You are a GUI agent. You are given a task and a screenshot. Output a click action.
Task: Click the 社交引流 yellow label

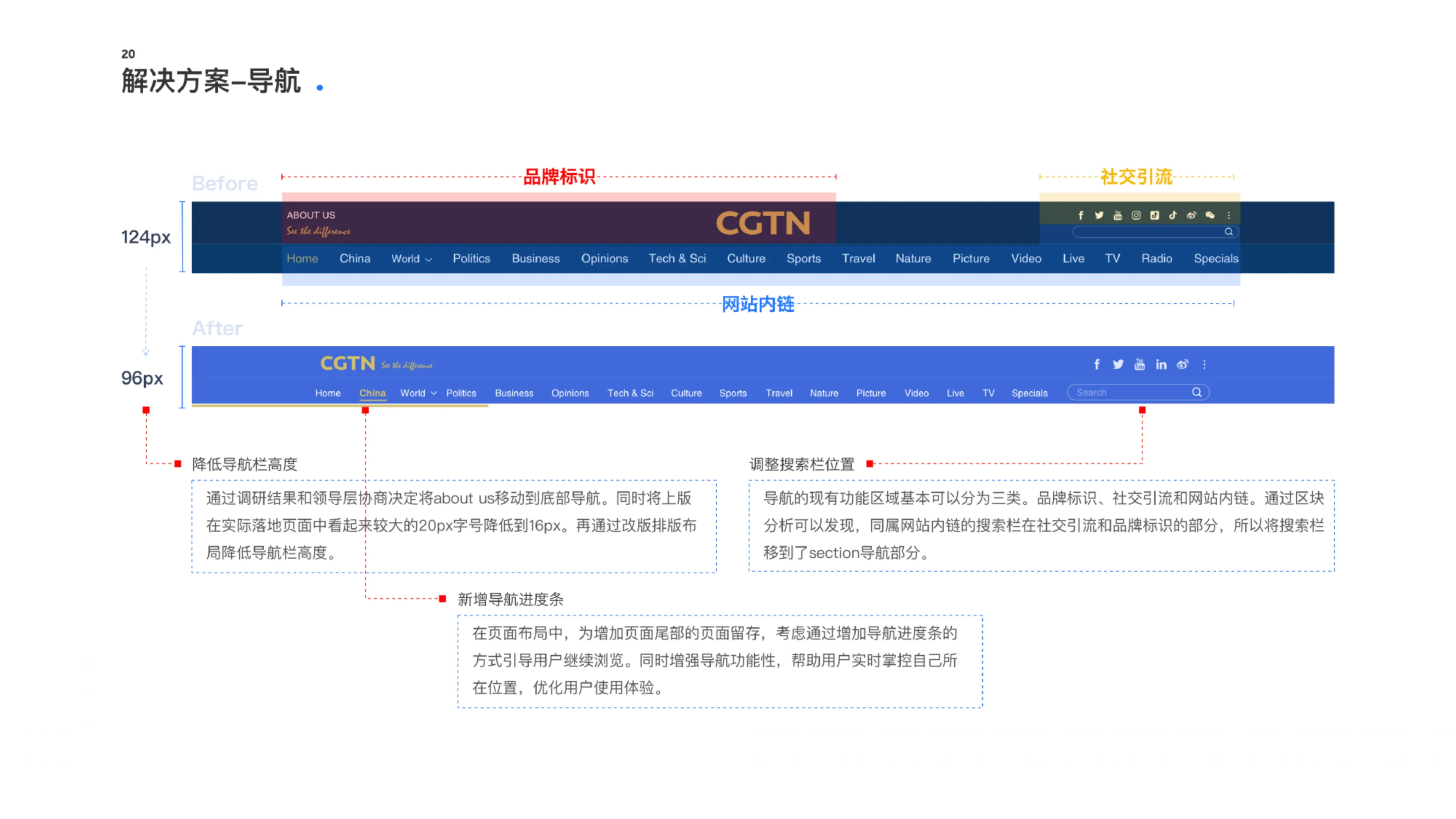[x=1136, y=177]
